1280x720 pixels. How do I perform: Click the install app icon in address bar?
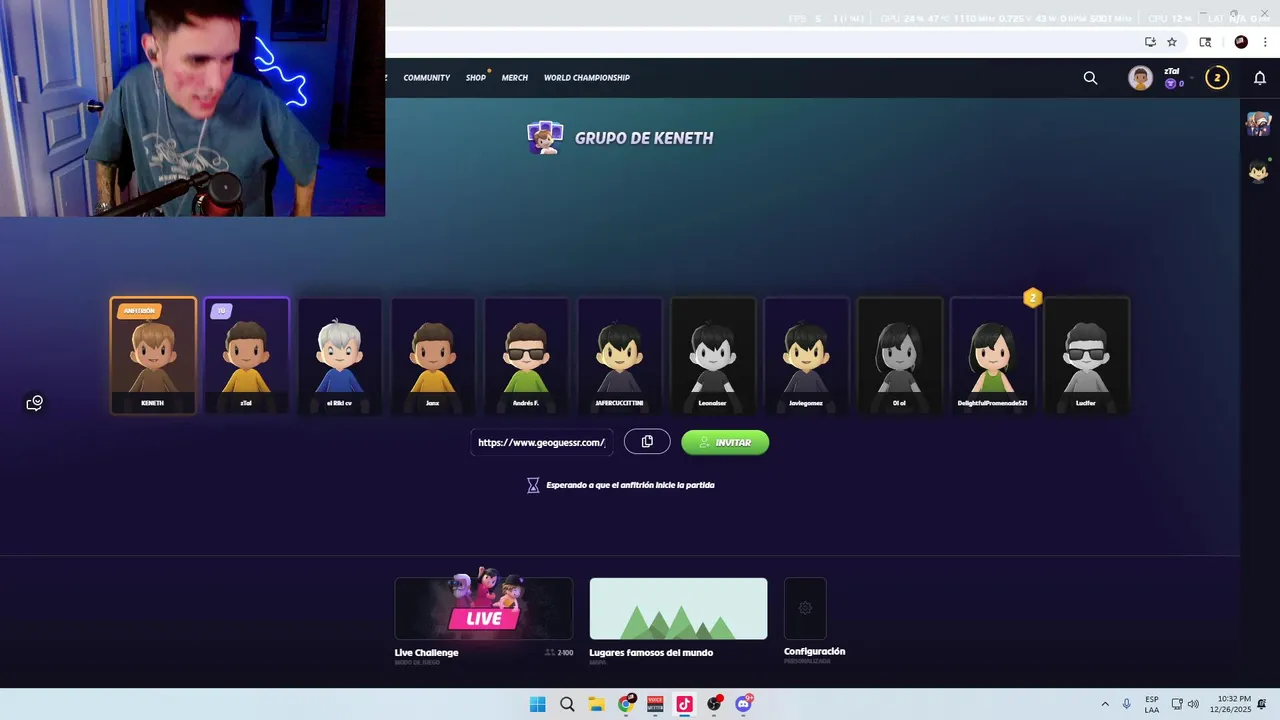[x=1150, y=42]
